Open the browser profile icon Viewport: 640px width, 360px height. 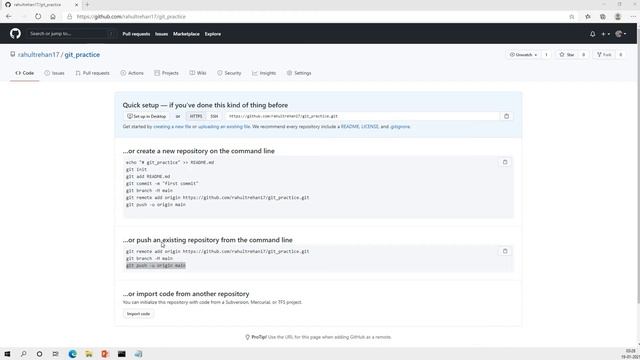pyautogui.click(x=618, y=17)
